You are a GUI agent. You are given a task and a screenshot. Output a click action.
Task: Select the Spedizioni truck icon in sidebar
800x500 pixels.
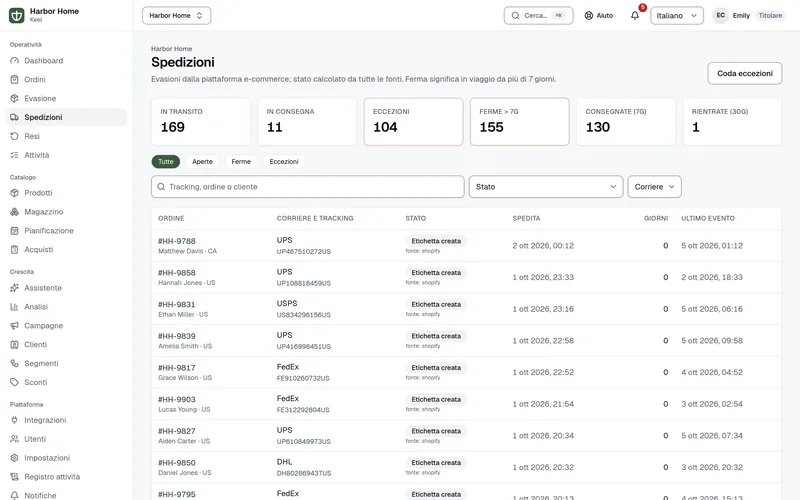point(14,117)
